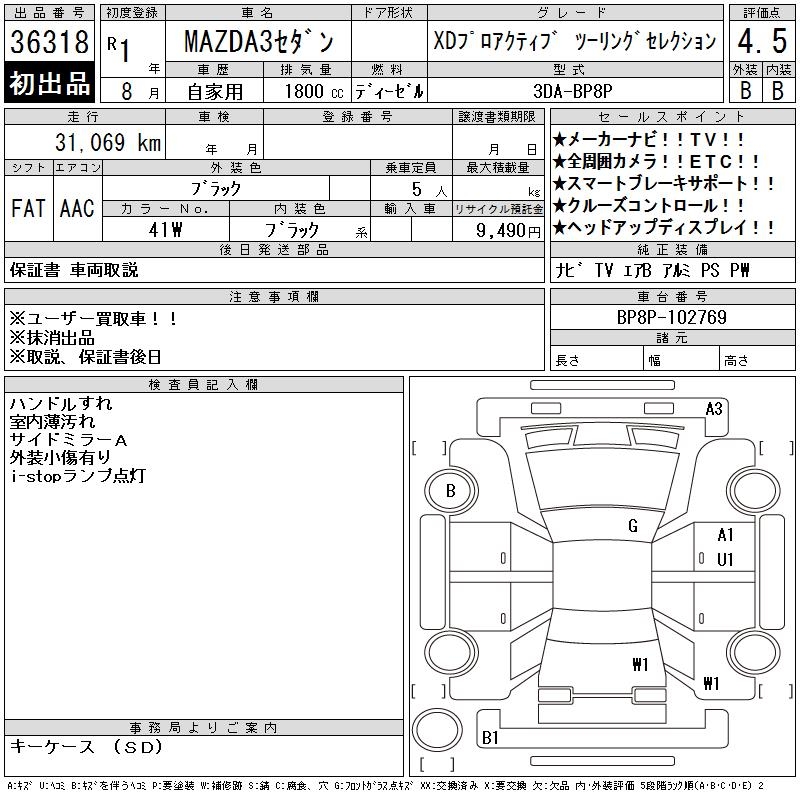Screen dimensions: 800x800
Task: Click genuine equipment line ナビ TV エアB
Action: click(x=652, y=270)
